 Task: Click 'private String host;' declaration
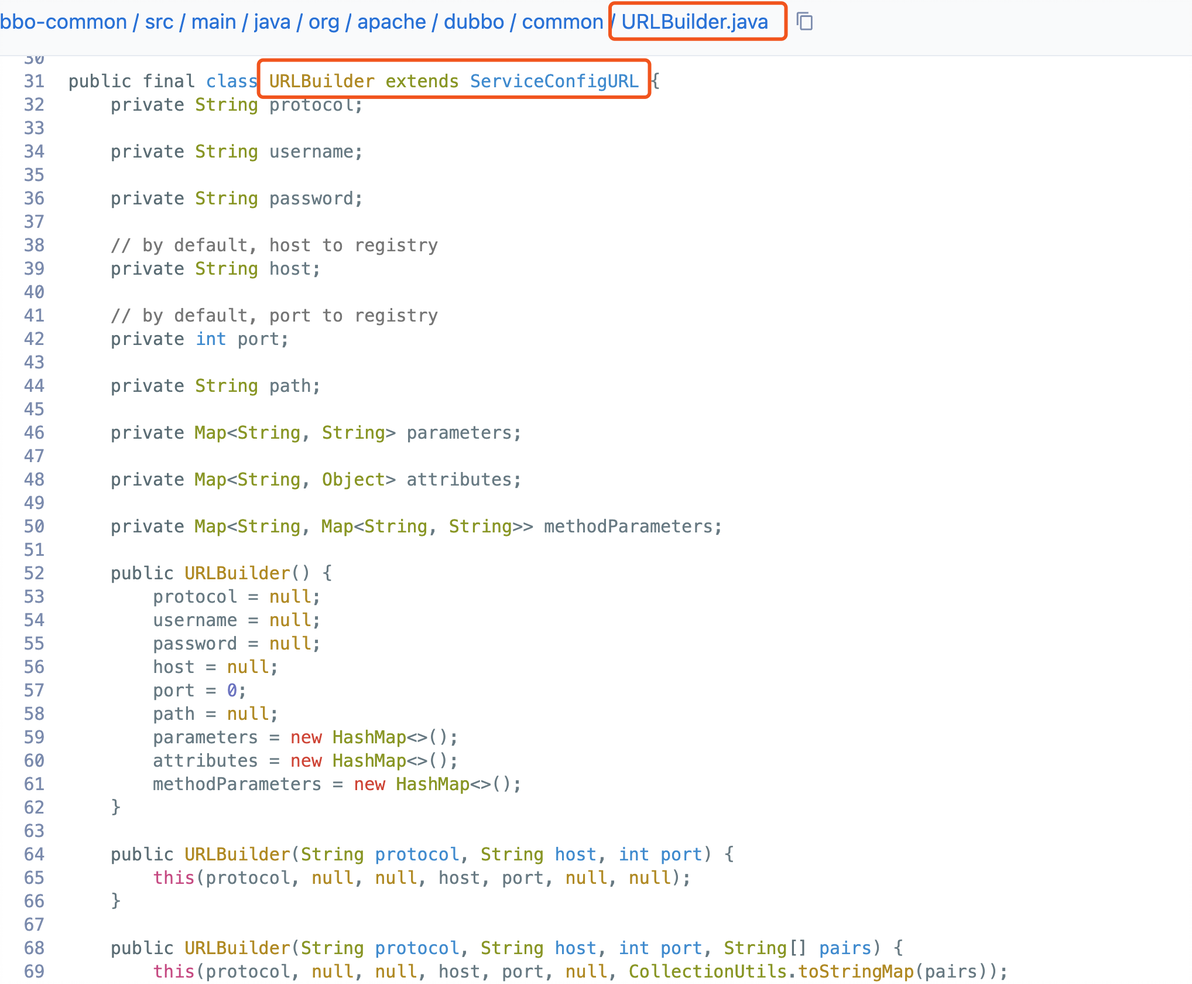pyautogui.click(x=215, y=269)
